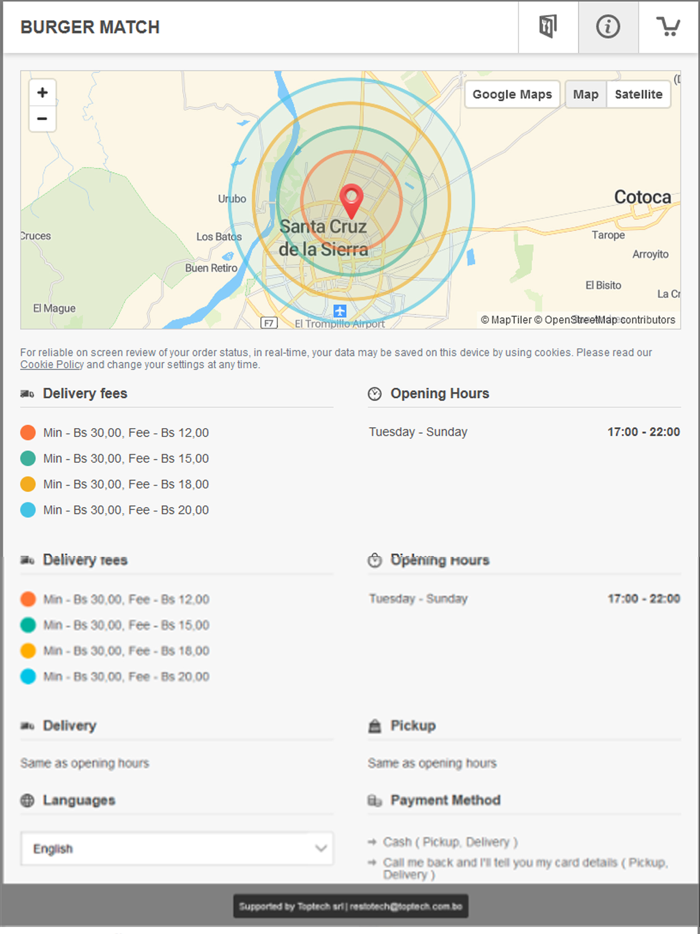Click the truck icon beside Delivery heading
This screenshot has height=934, width=700.
click(x=27, y=726)
